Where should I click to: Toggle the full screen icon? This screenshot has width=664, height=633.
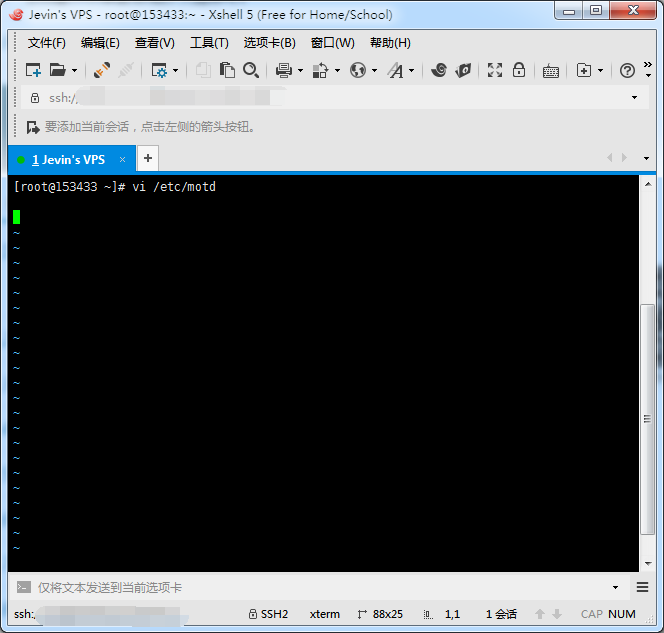coord(495,70)
